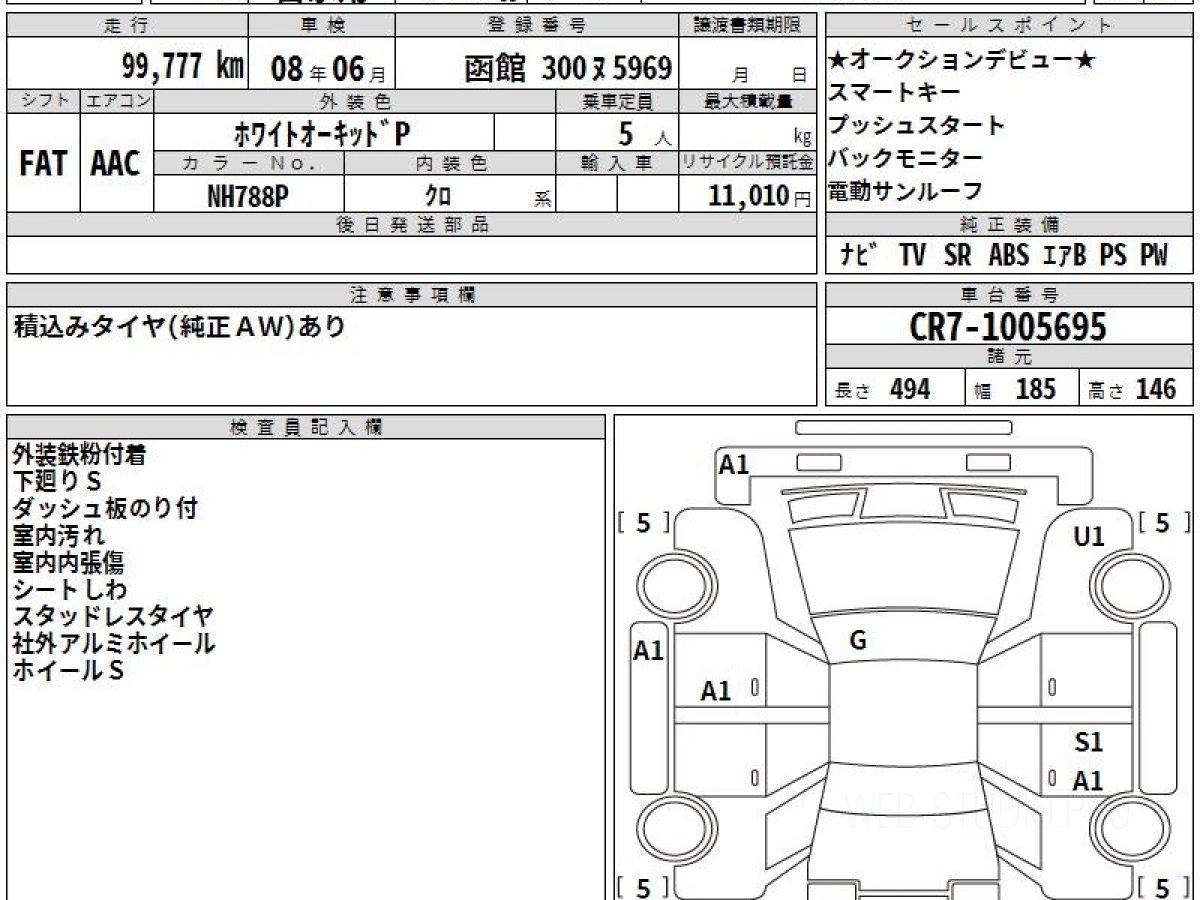Viewport: 1200px width, 900px height.
Task: Click ★オークションデビュー★ sales point
Action: (x=961, y=60)
